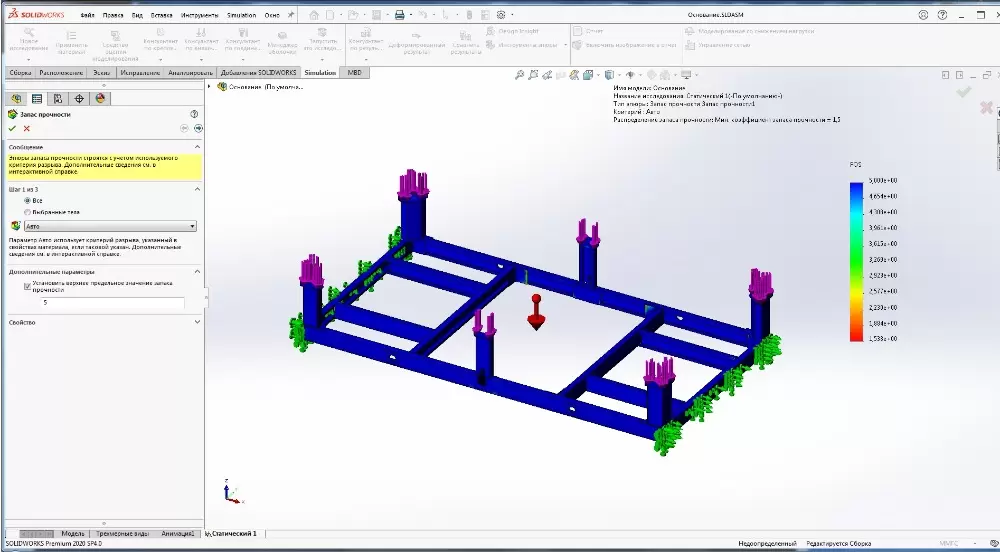
Task: Select the Все radio button
Action: (27, 200)
